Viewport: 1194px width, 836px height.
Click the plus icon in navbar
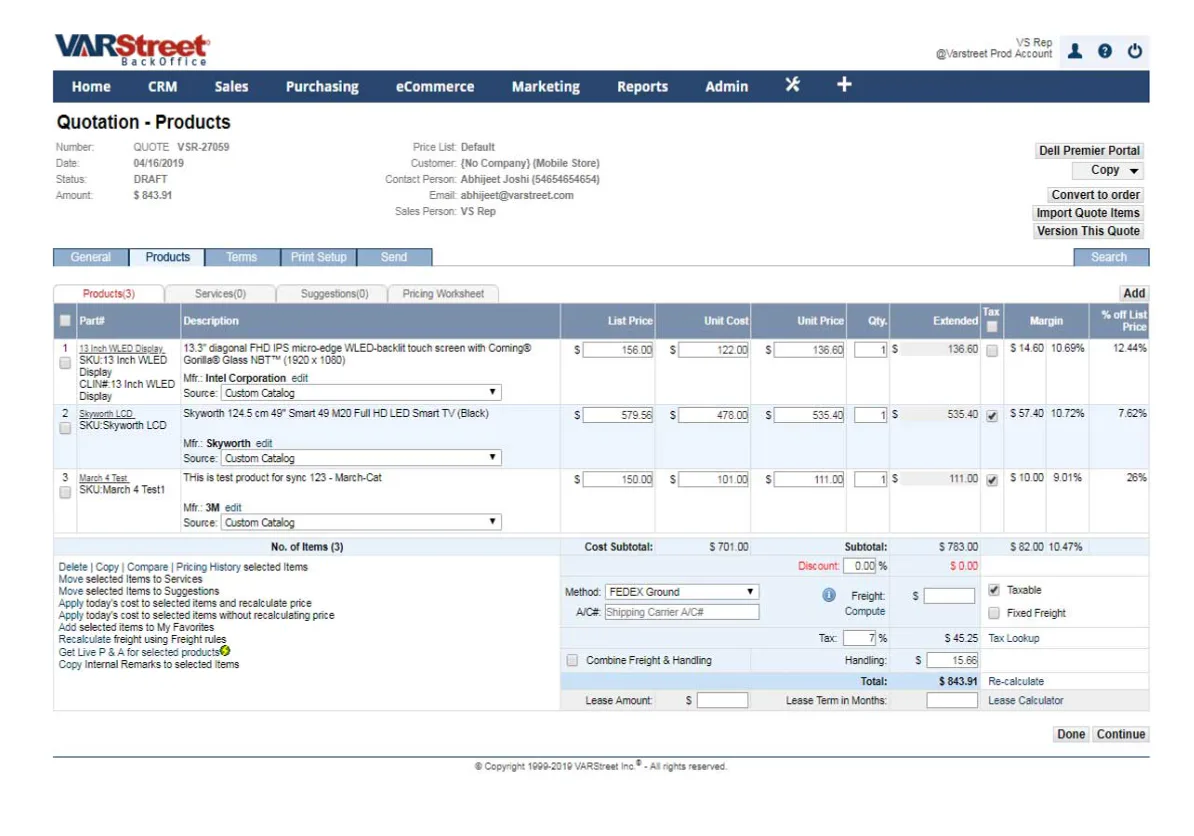coord(844,85)
